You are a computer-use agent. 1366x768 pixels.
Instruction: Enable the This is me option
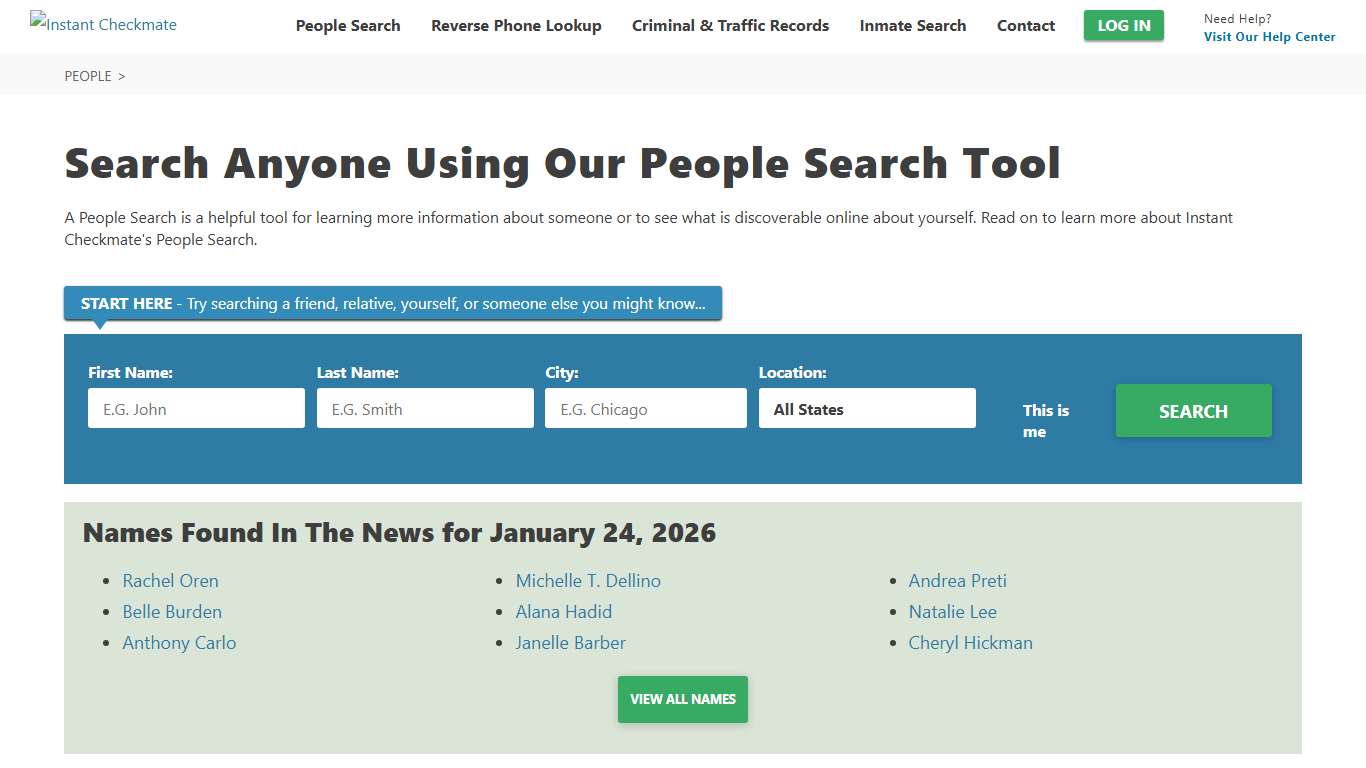tap(1045, 421)
